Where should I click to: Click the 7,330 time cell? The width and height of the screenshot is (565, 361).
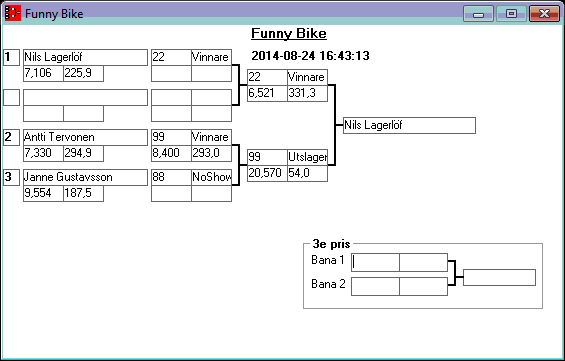point(43,153)
